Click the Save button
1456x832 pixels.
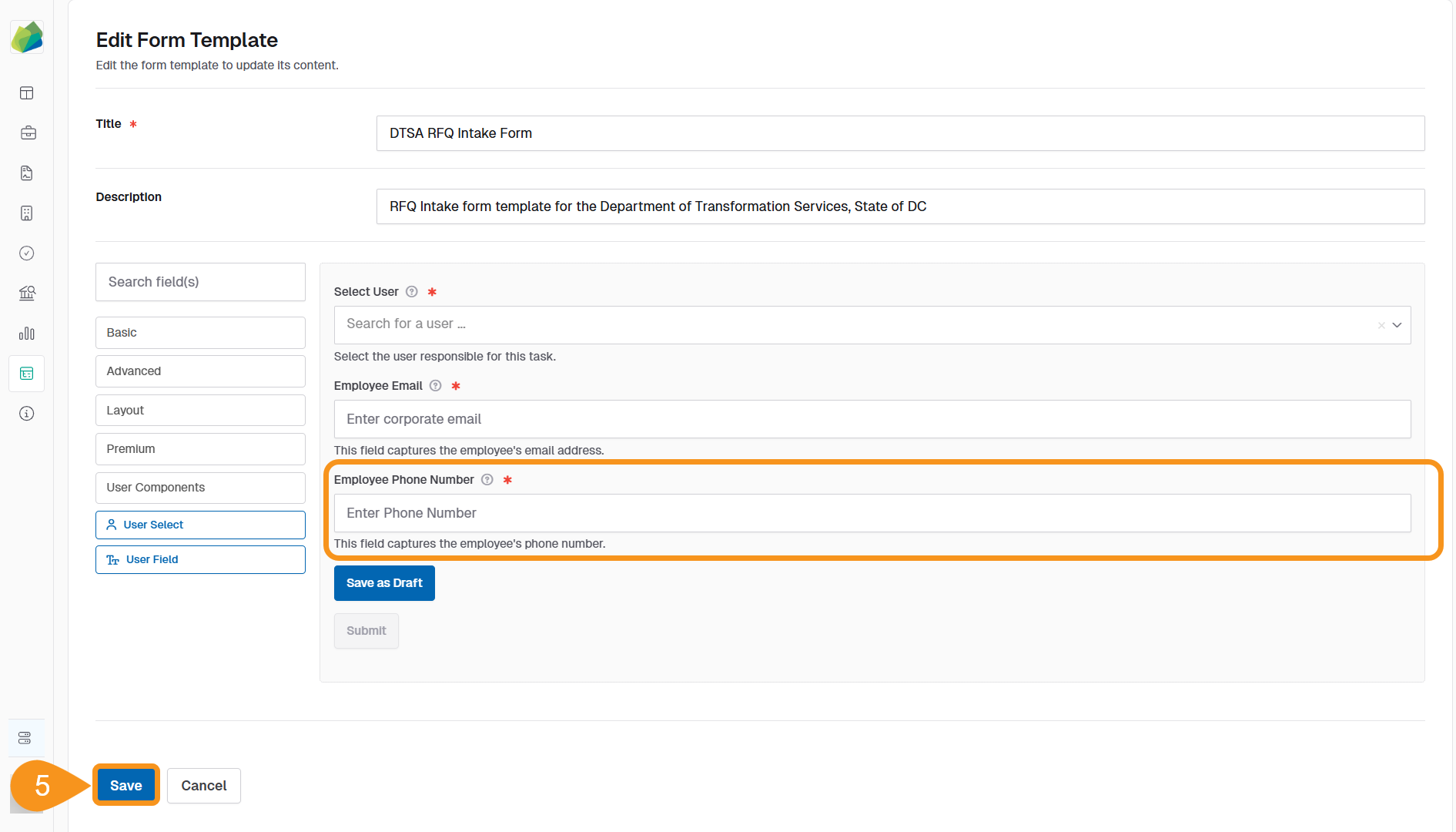click(126, 786)
